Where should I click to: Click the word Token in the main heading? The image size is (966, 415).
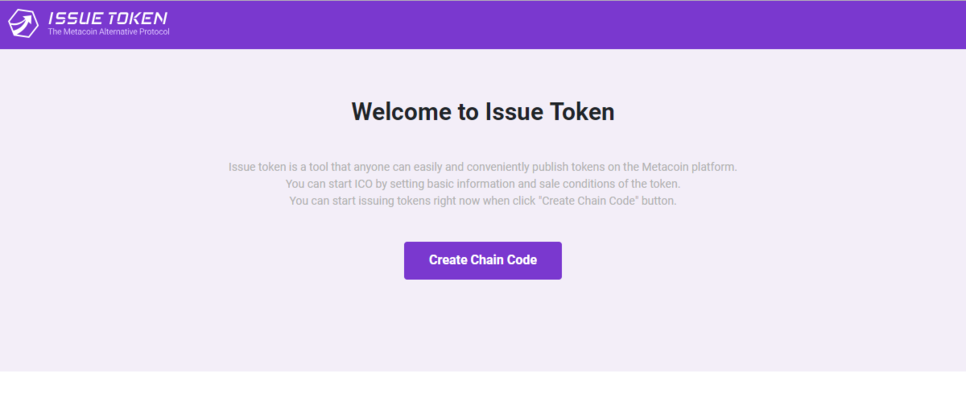(x=582, y=112)
